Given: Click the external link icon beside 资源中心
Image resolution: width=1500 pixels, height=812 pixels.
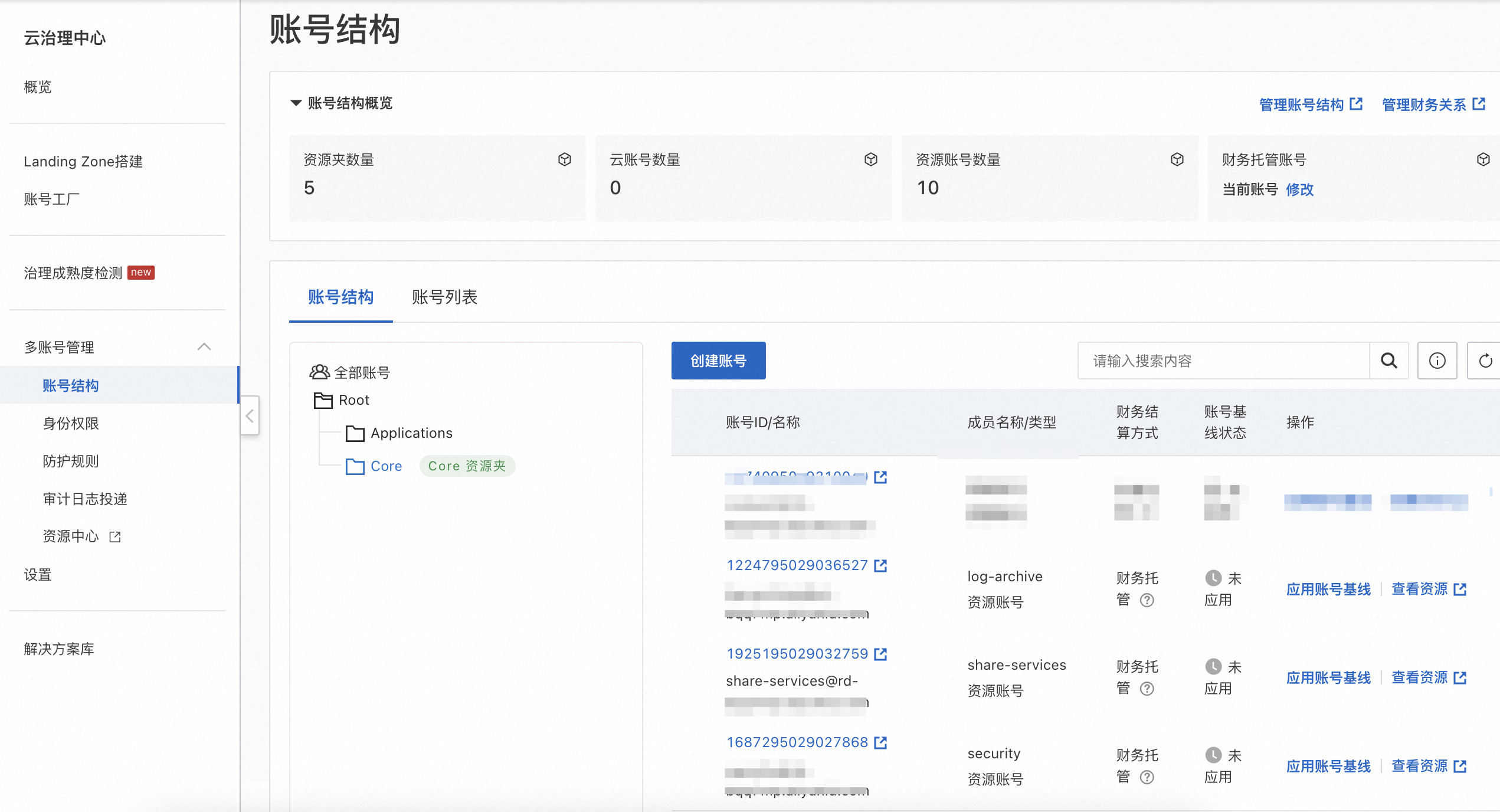Looking at the screenshot, I should (x=115, y=536).
